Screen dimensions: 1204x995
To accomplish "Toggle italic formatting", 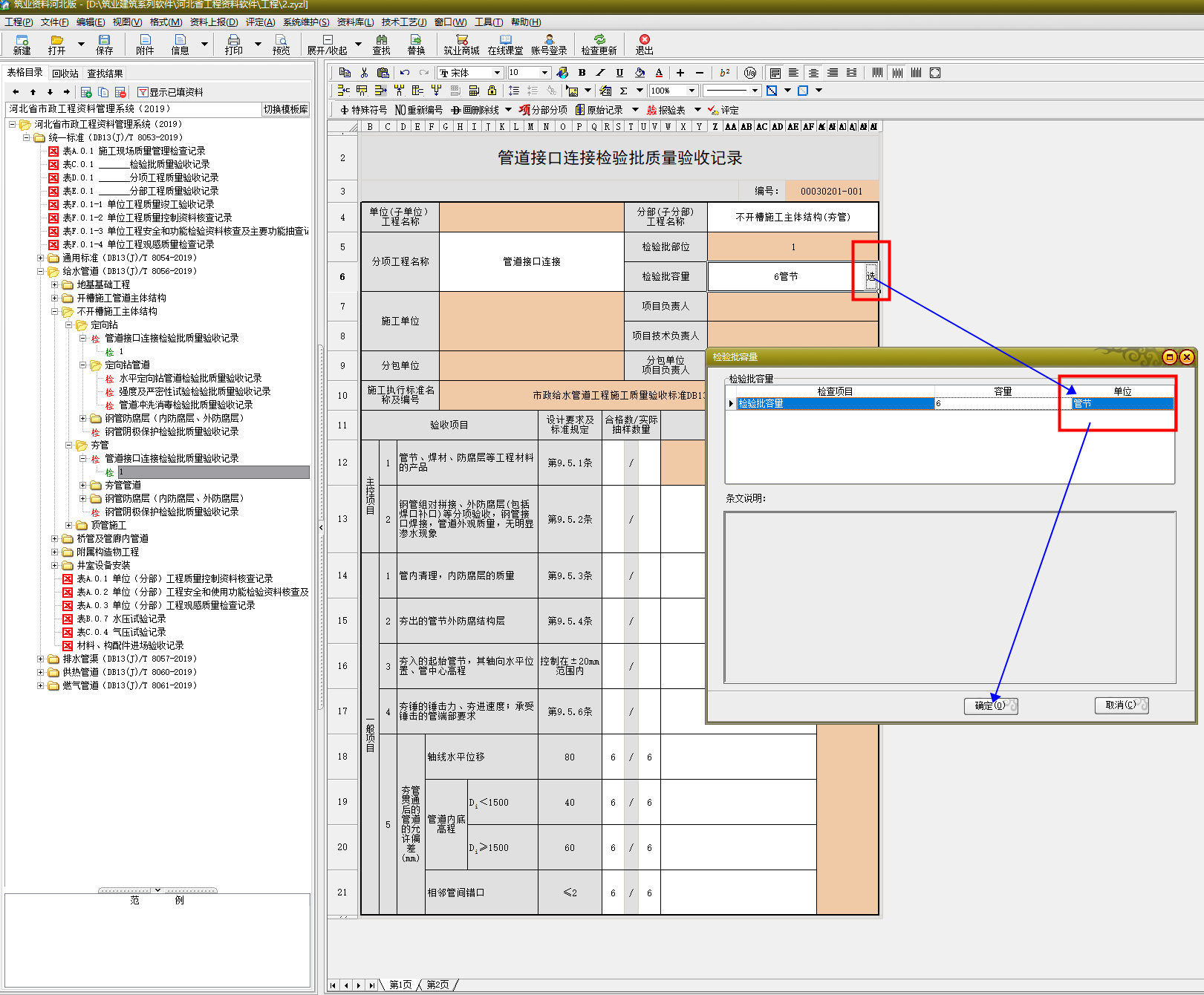I will (x=601, y=73).
